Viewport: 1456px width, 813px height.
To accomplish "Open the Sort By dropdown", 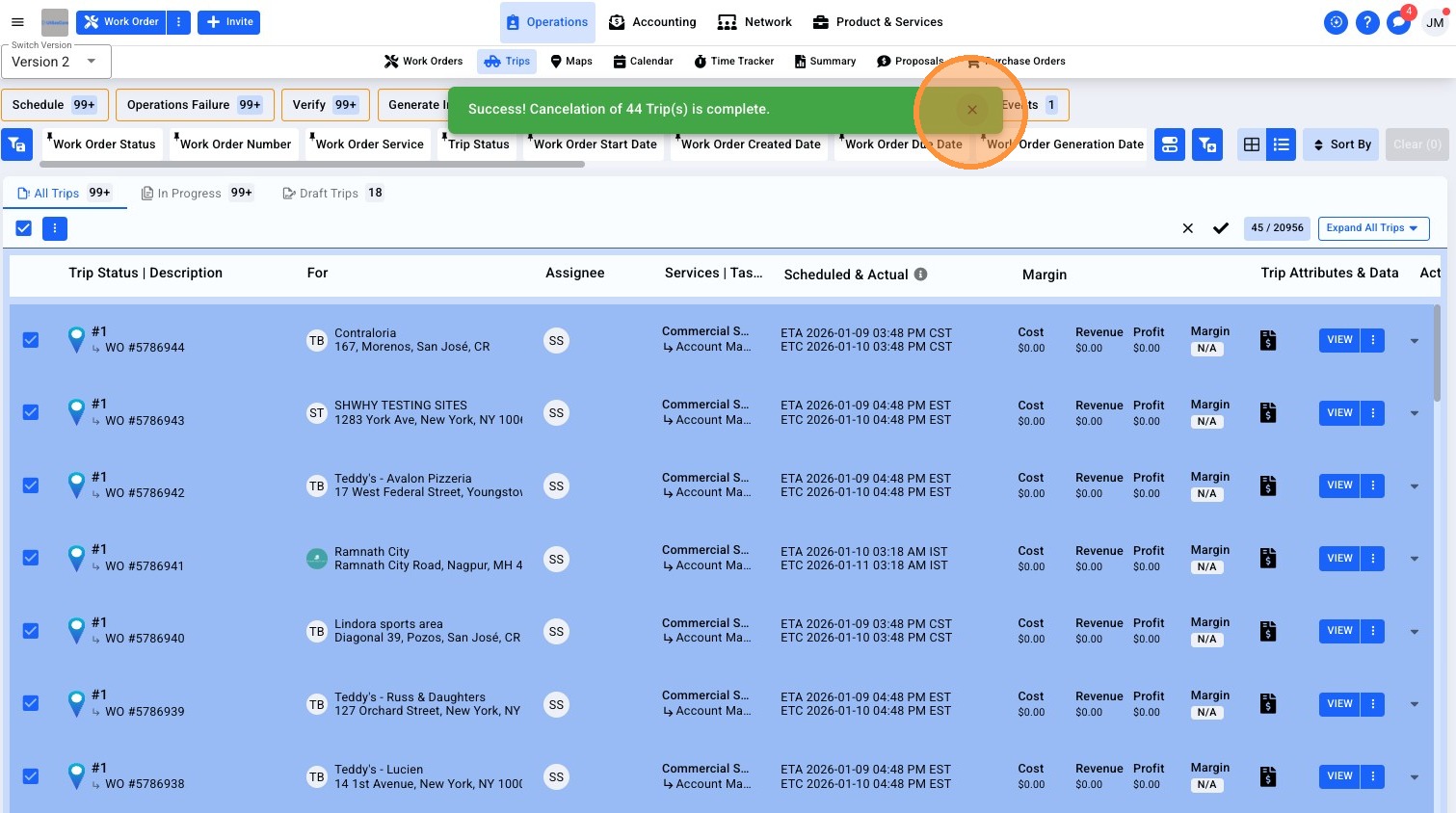I will [1341, 144].
